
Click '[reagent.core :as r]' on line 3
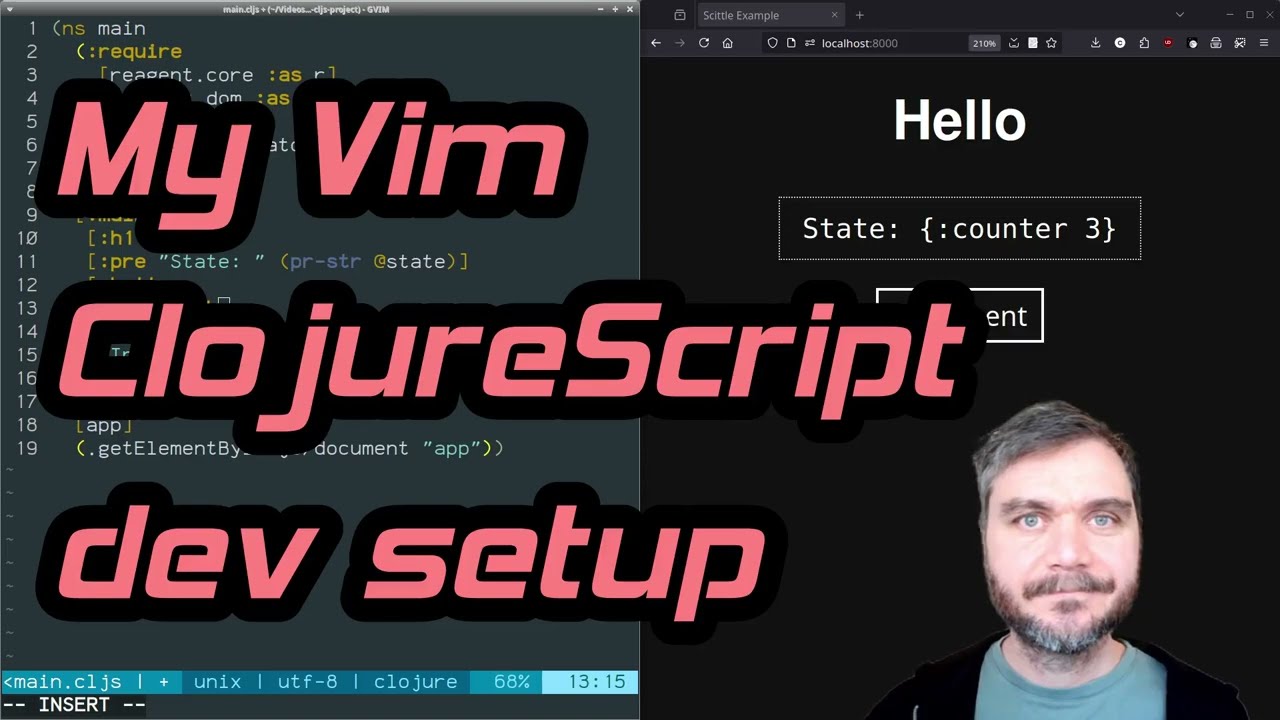(x=217, y=75)
